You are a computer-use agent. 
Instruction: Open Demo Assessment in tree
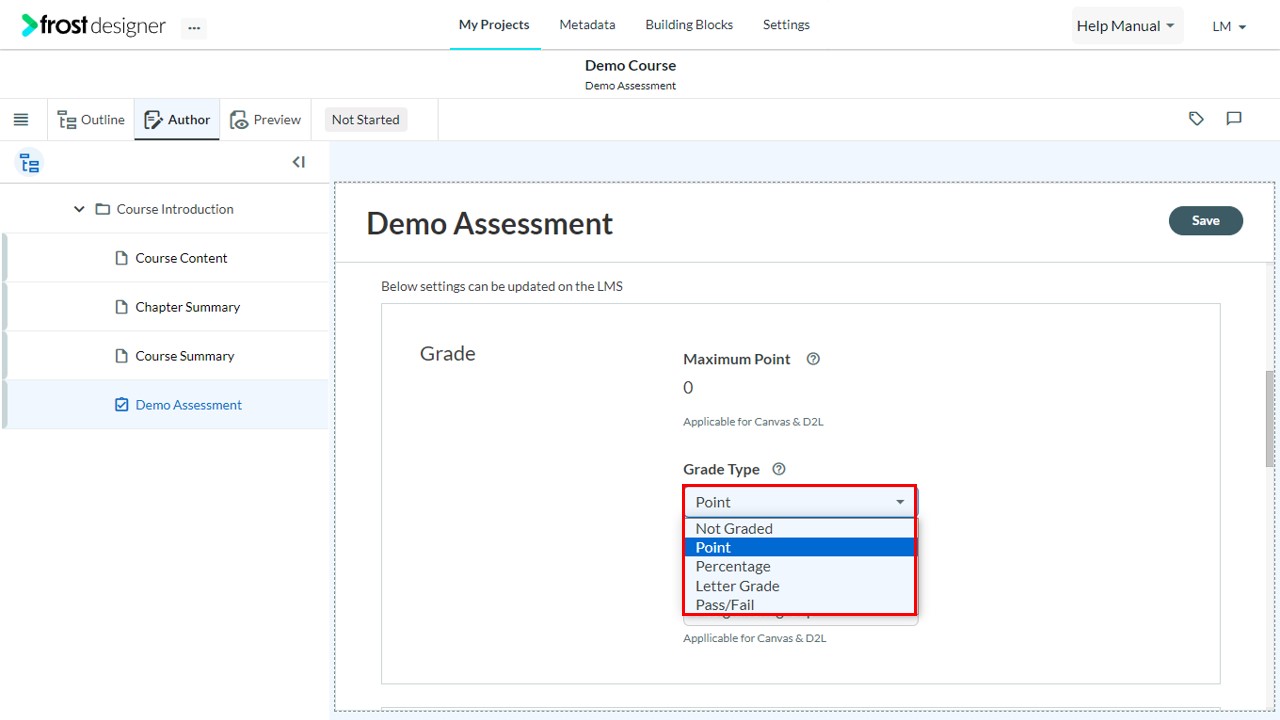click(189, 405)
